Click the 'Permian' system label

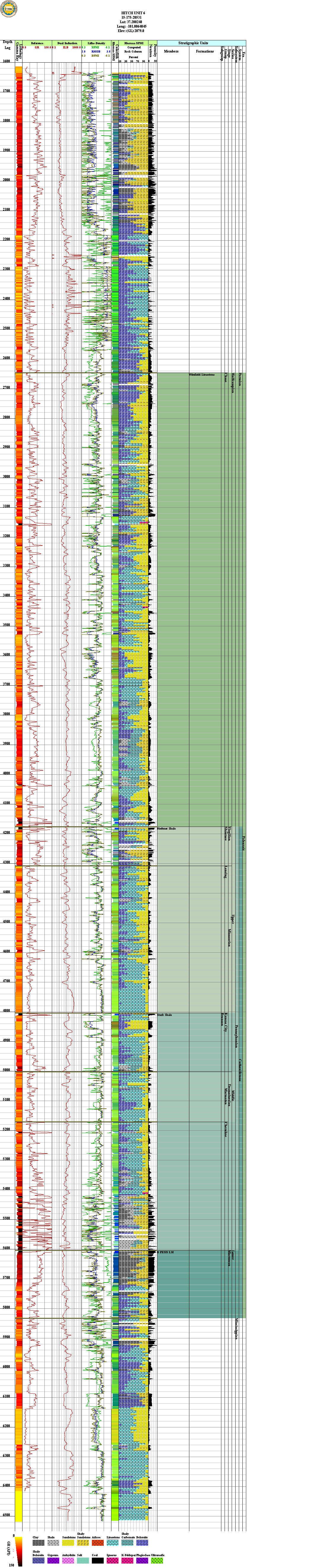[x=240, y=379]
